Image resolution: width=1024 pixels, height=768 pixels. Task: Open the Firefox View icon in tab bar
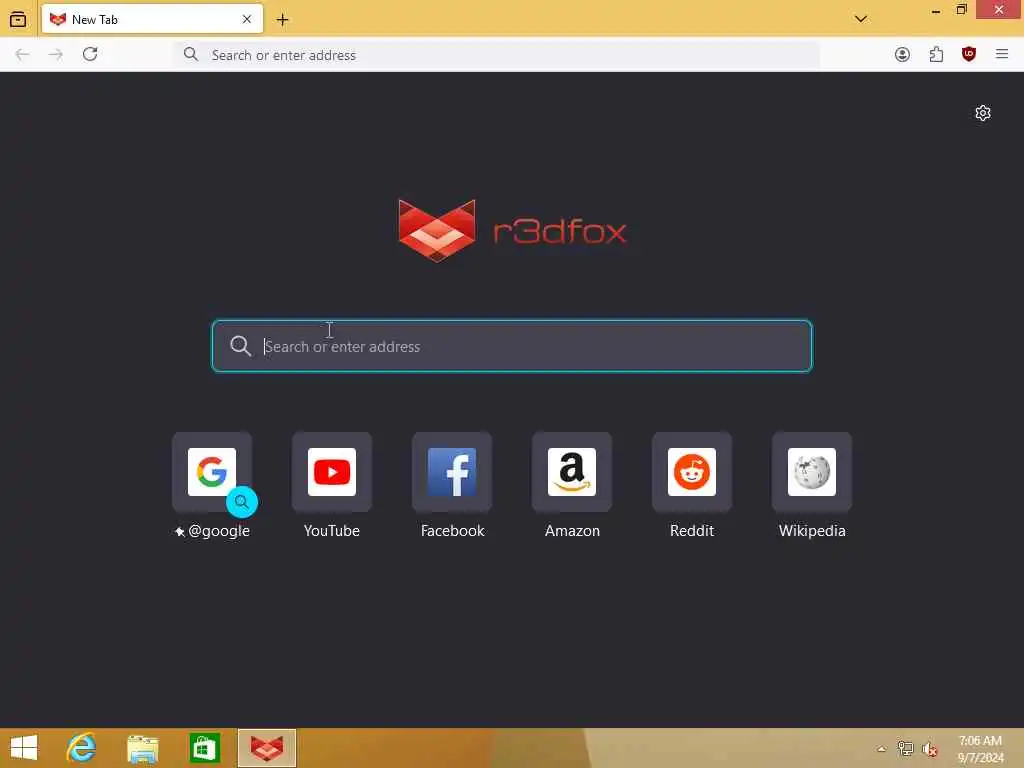pos(18,20)
